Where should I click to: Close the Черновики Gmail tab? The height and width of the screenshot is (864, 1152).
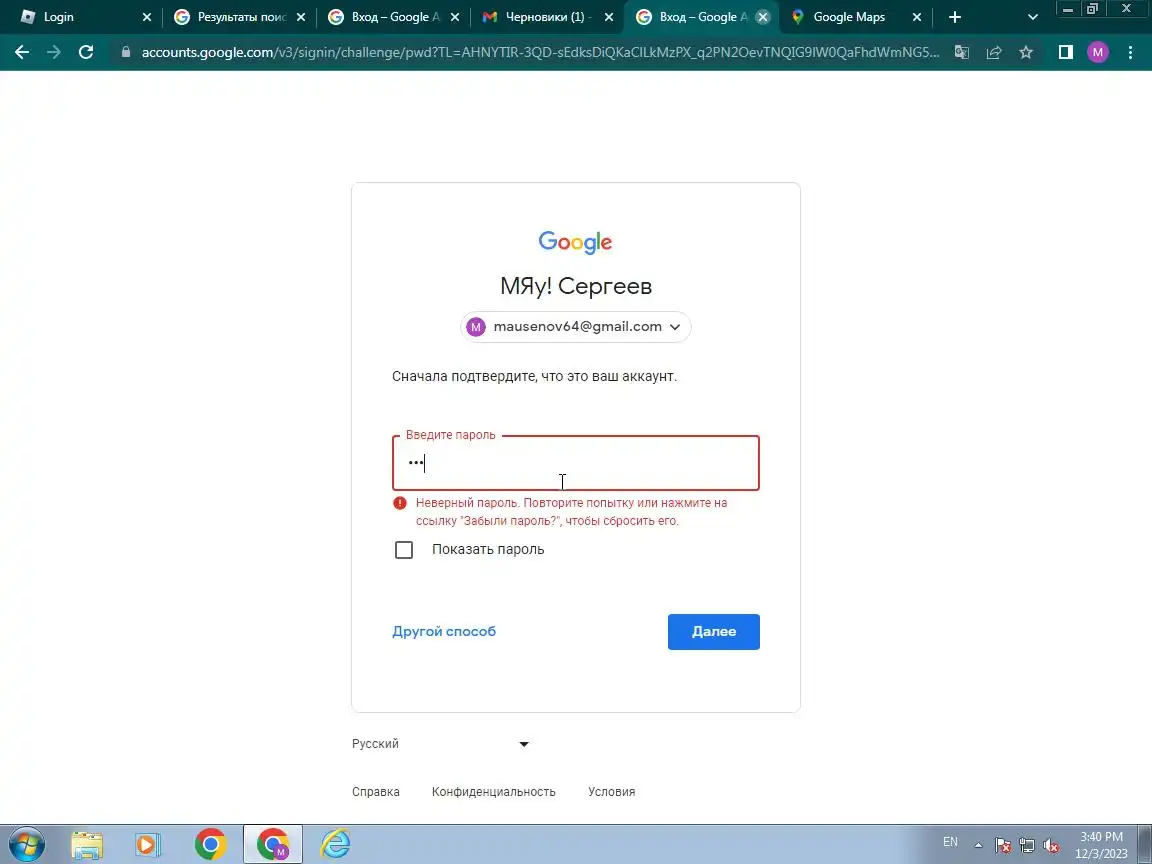[x=608, y=17]
